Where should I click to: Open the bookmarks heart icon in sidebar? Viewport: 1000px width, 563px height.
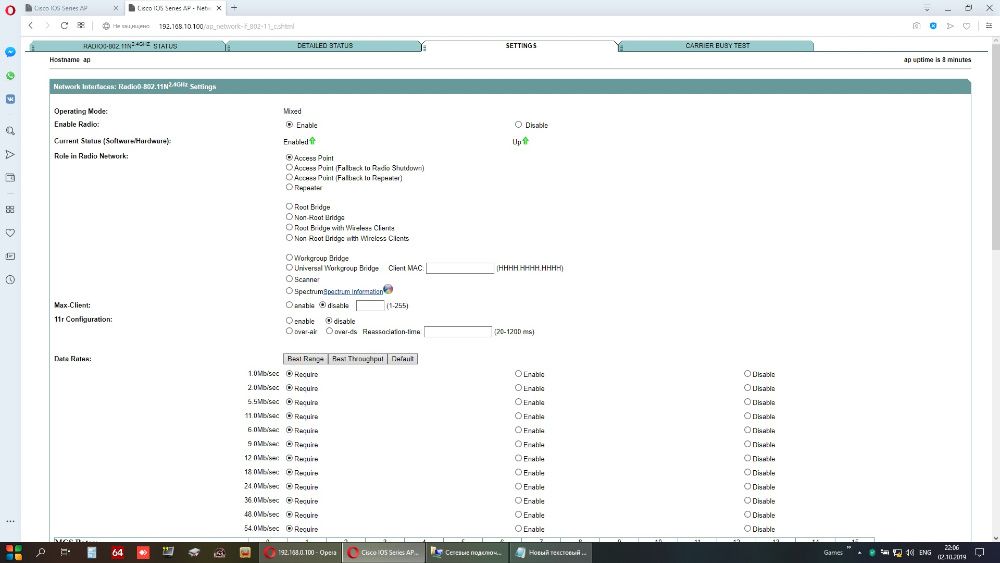point(10,233)
